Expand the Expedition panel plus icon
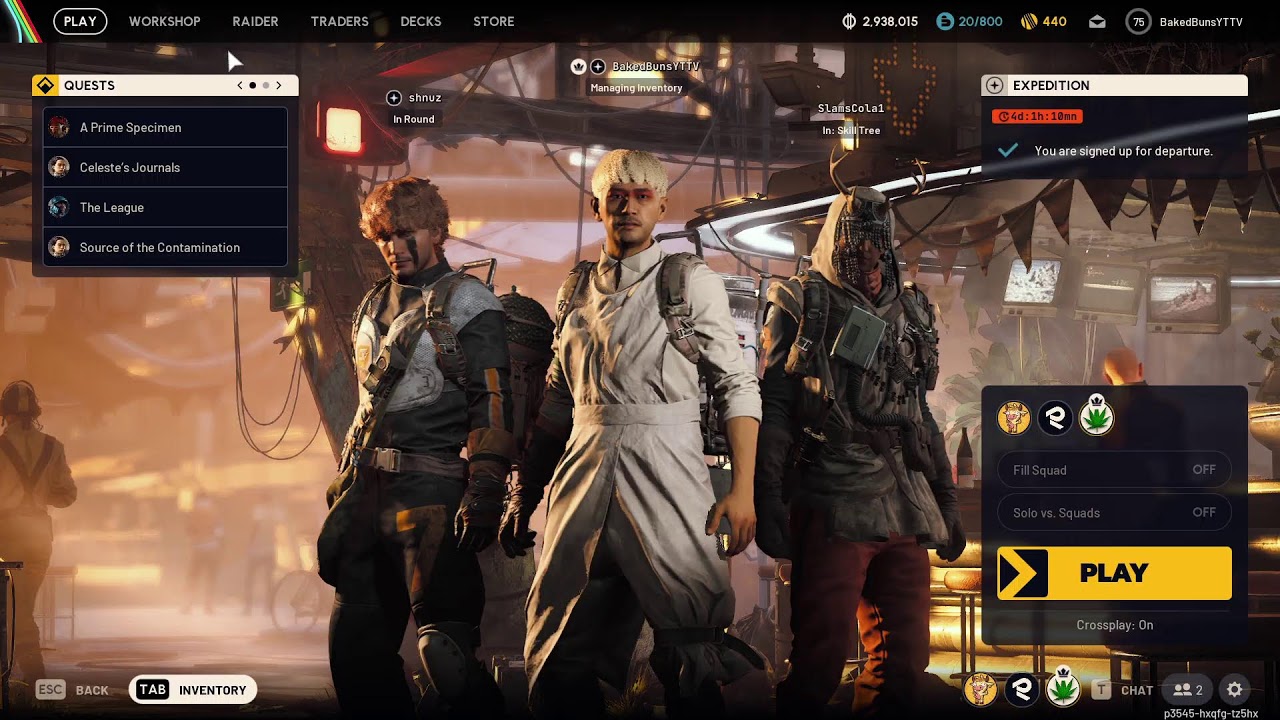The width and height of the screenshot is (1280, 720). pos(994,85)
